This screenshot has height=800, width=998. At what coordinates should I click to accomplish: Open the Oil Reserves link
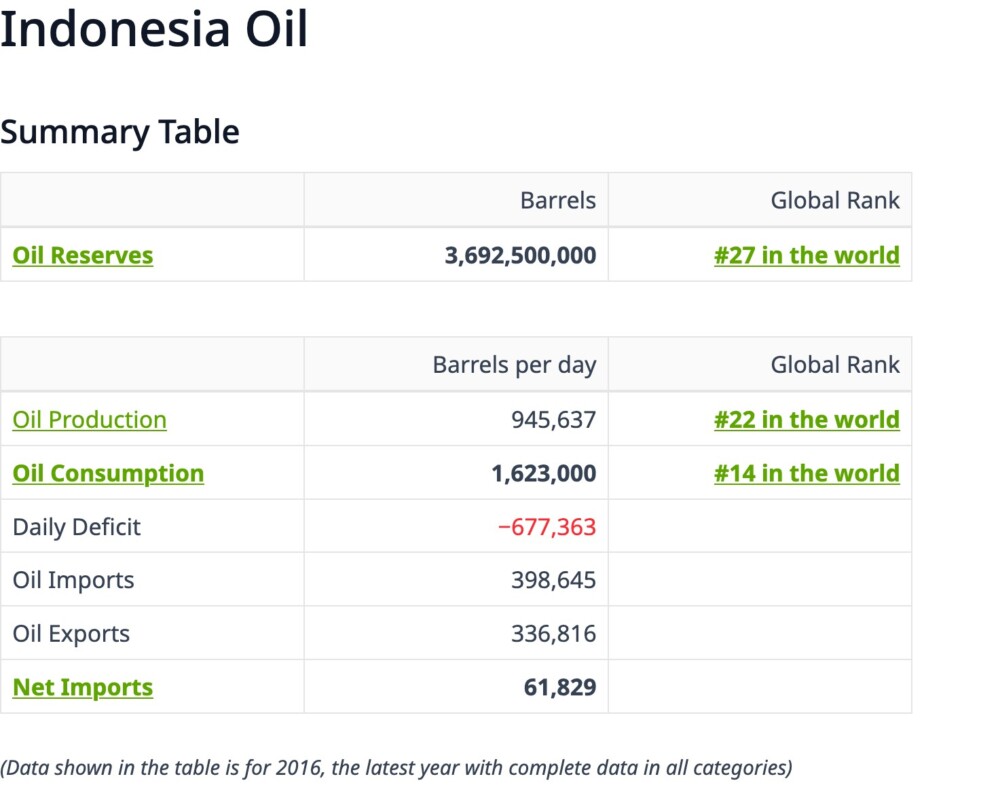pyautogui.click(x=82, y=255)
